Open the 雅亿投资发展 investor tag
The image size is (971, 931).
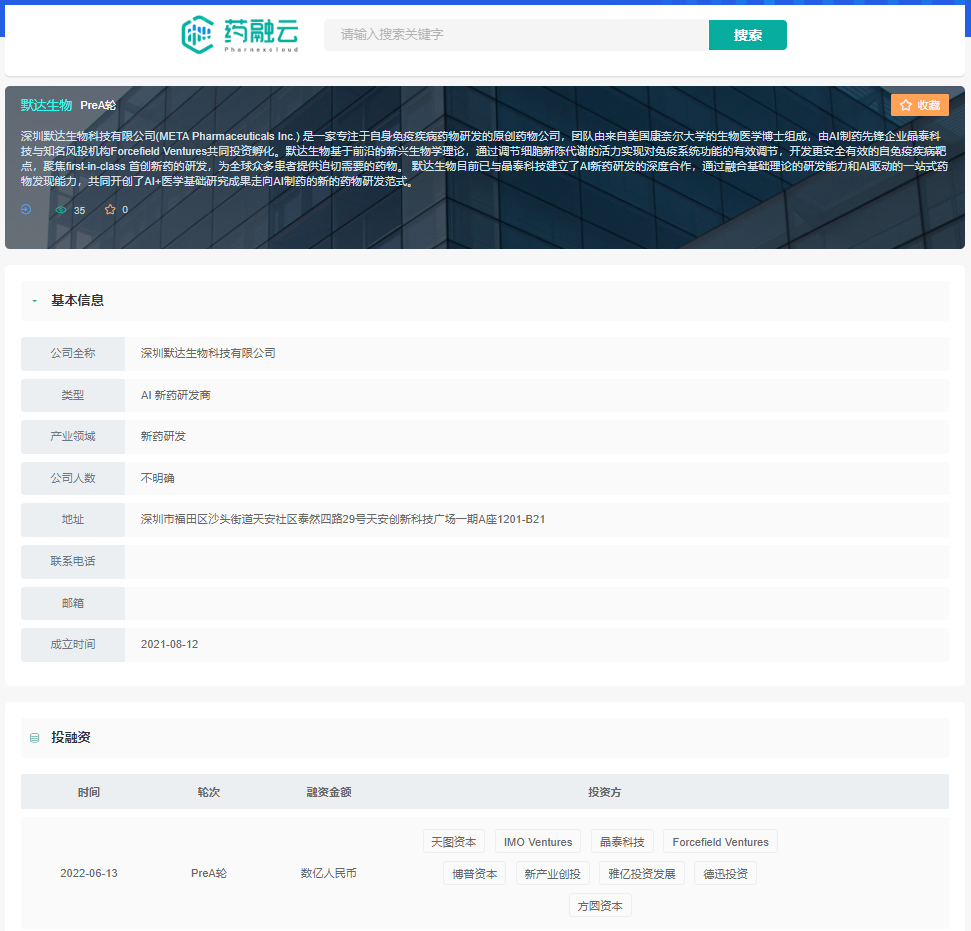[x=642, y=874]
